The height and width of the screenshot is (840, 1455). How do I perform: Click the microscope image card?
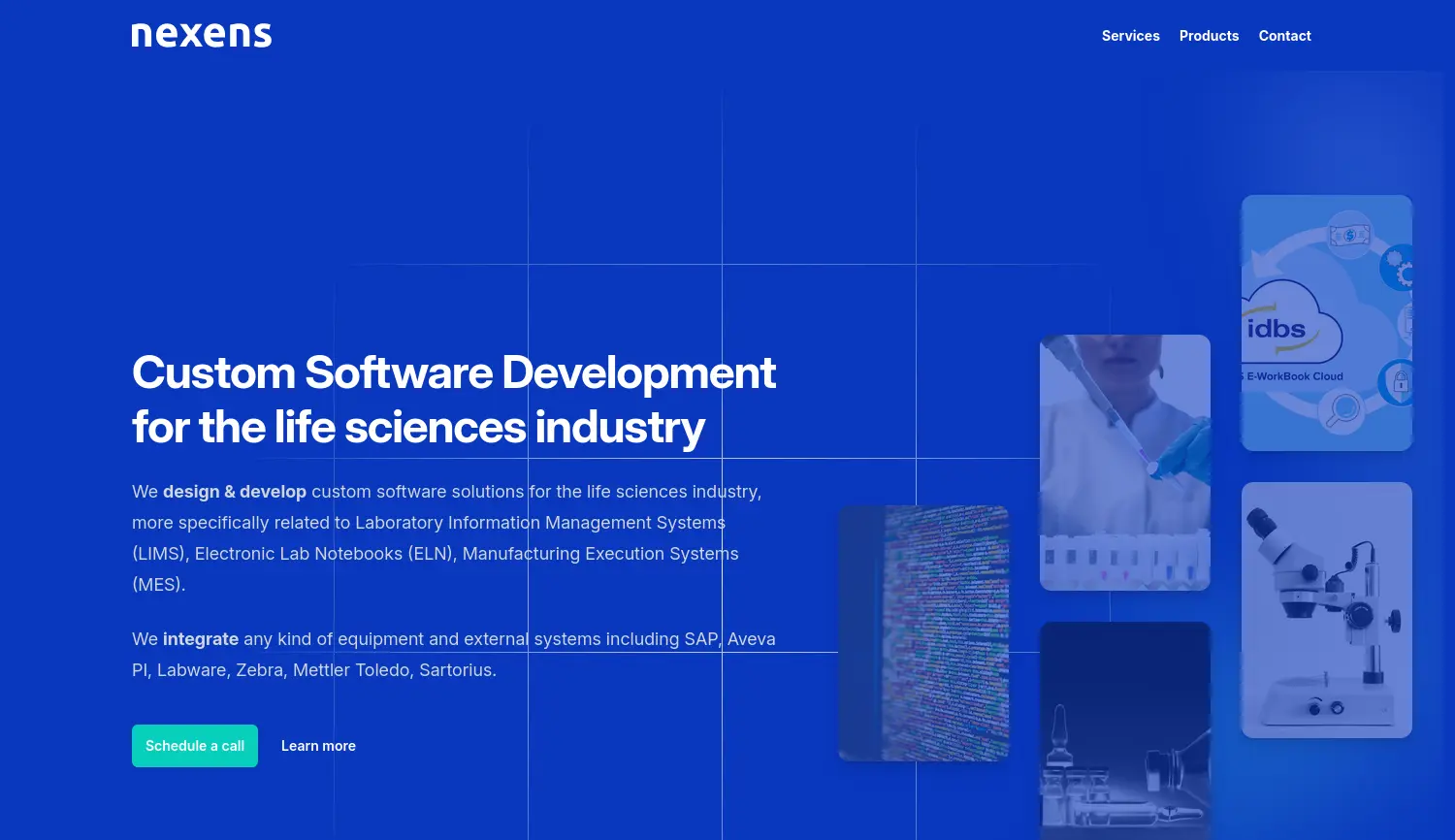(x=1326, y=609)
